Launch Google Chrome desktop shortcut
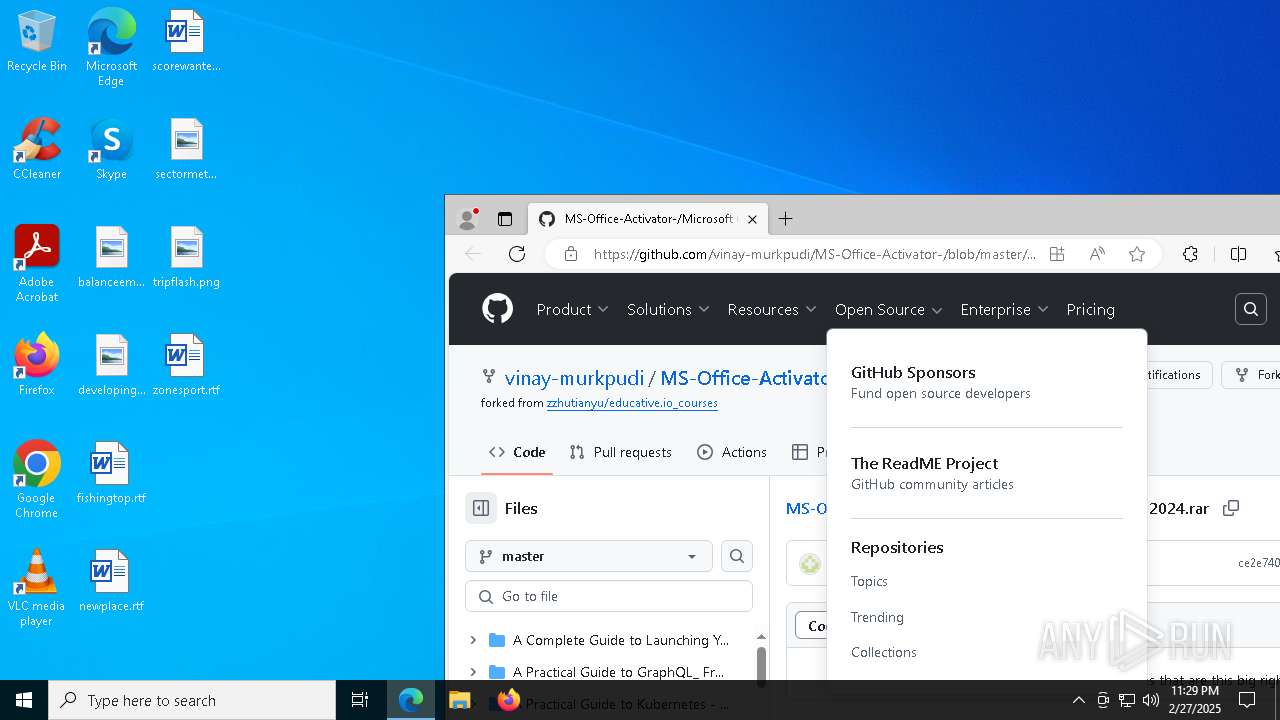1280x720 pixels. 37,481
